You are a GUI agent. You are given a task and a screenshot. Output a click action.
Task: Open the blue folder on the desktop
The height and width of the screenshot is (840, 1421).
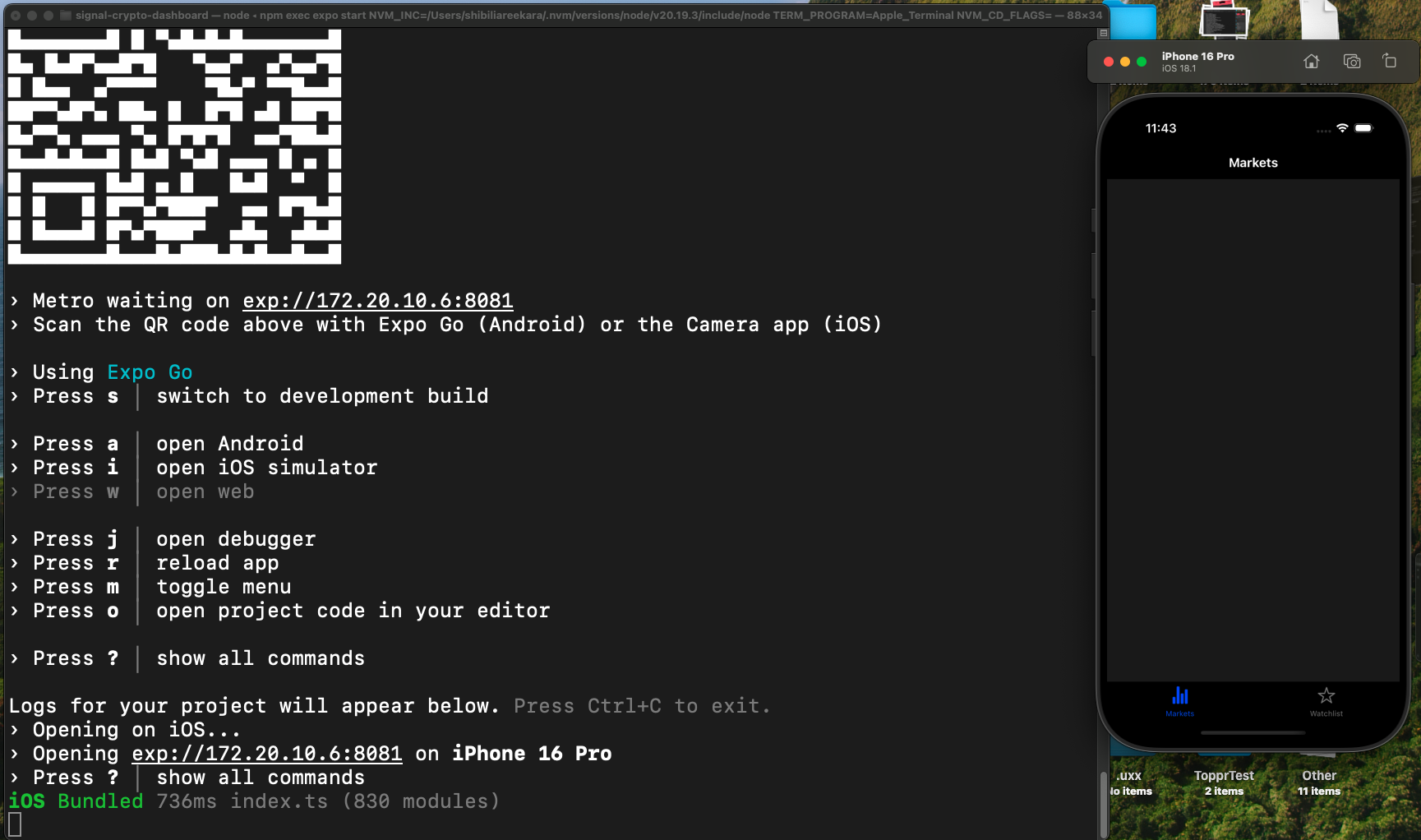coord(1133,20)
